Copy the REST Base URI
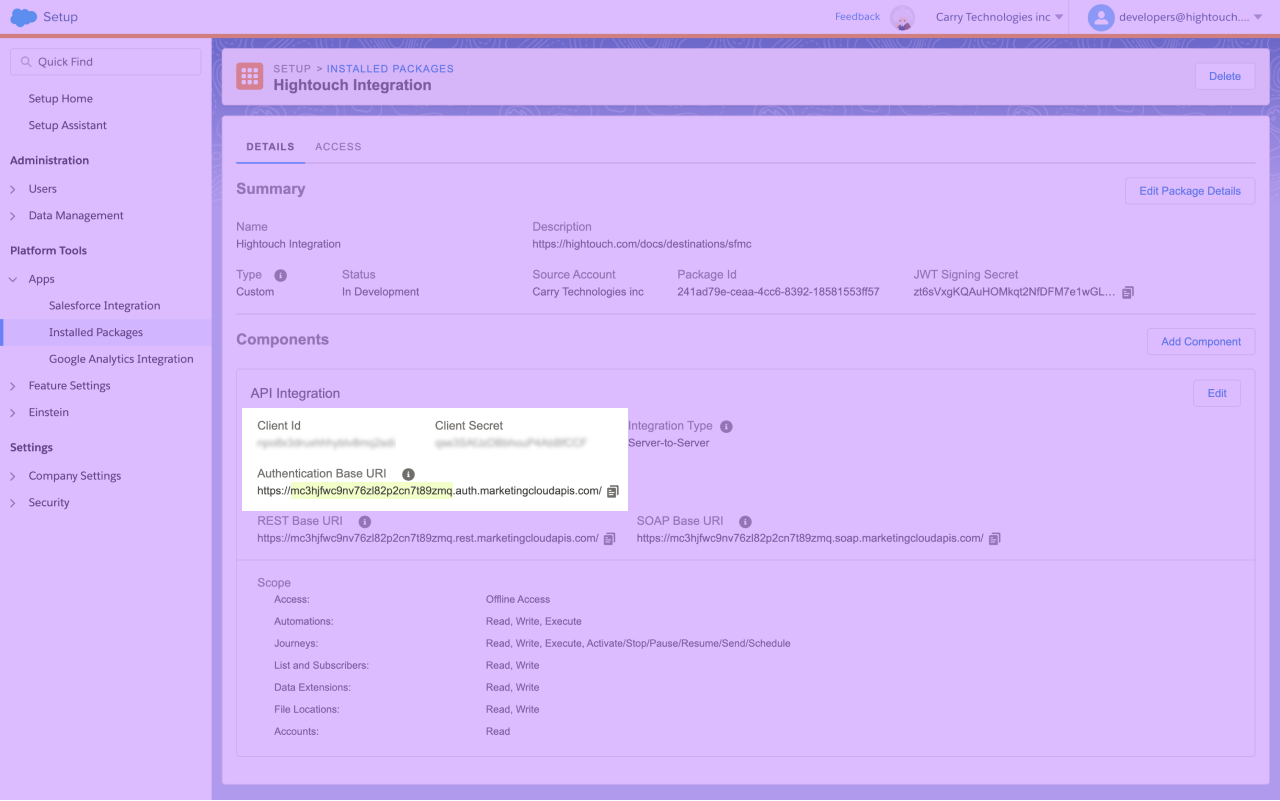1280x801 pixels. [610, 538]
